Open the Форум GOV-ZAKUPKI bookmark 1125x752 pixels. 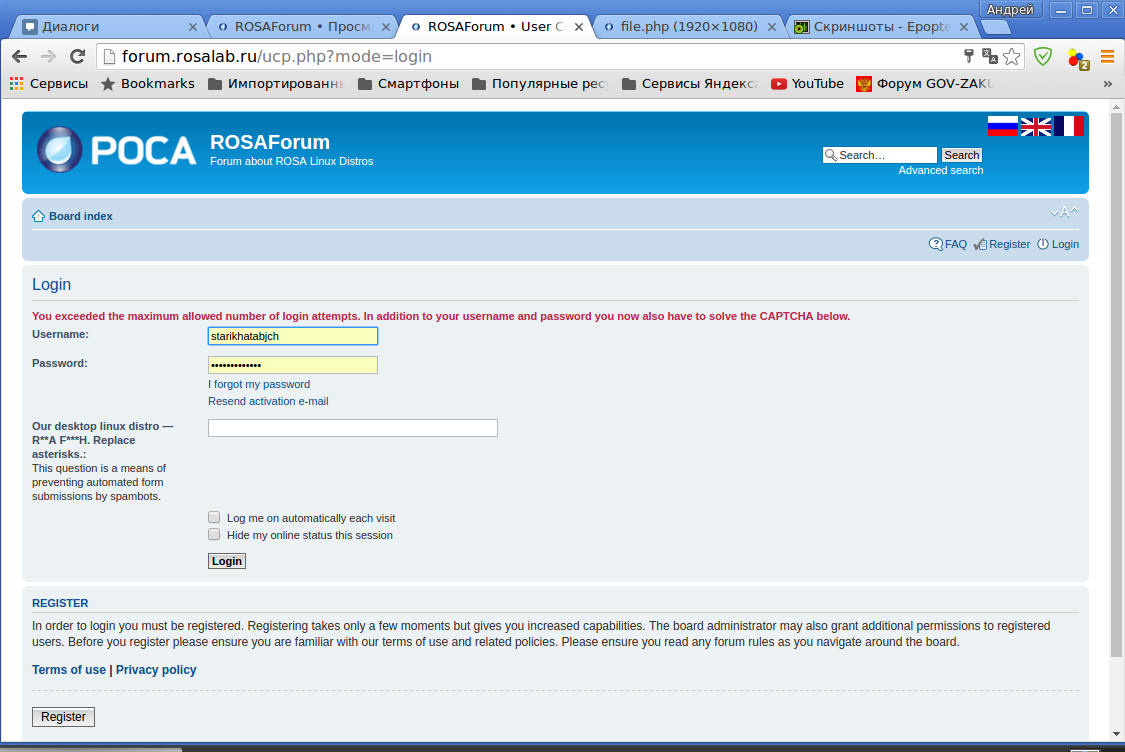pyautogui.click(x=924, y=83)
